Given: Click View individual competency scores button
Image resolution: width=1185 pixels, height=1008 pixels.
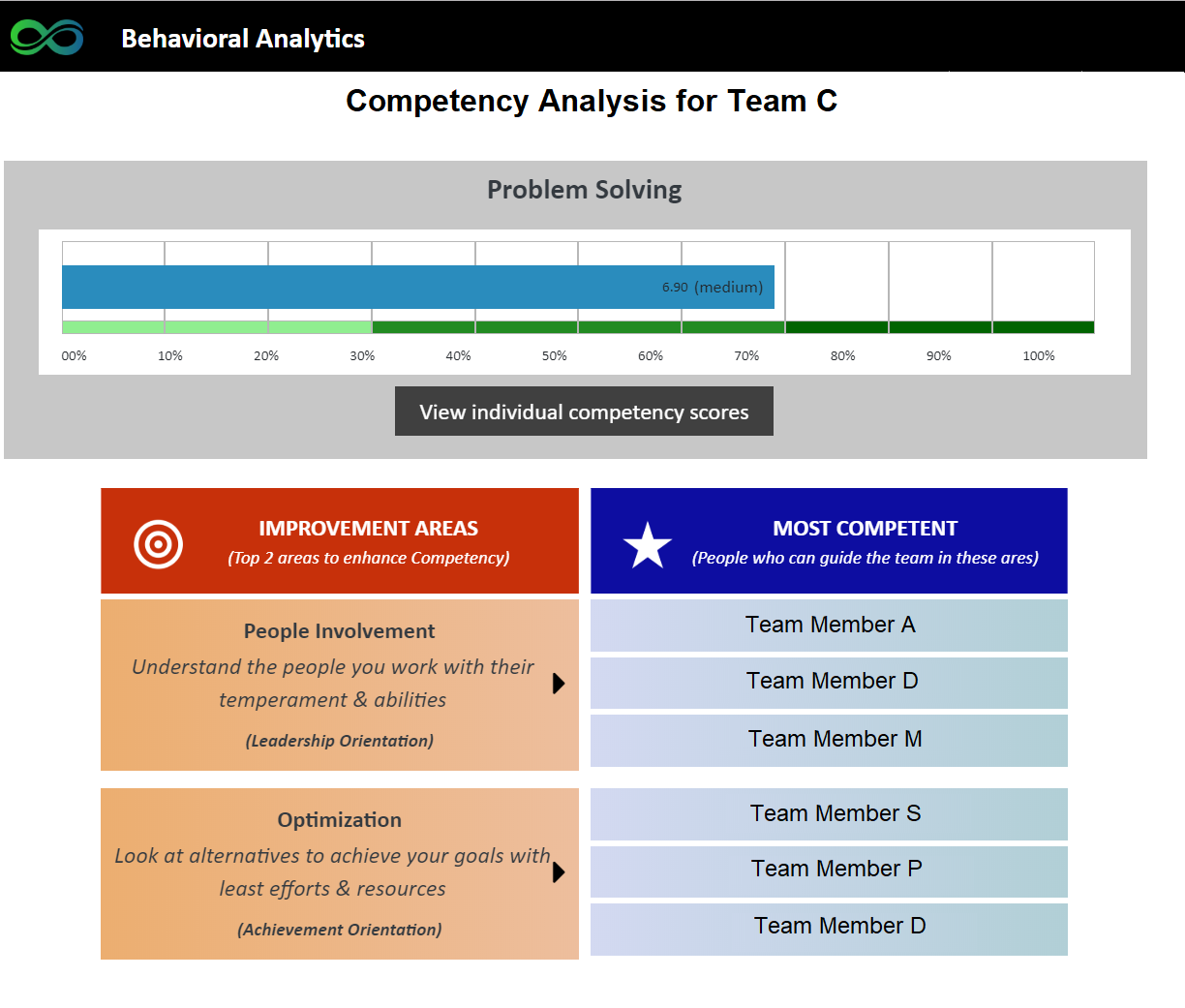Looking at the screenshot, I should point(584,412).
